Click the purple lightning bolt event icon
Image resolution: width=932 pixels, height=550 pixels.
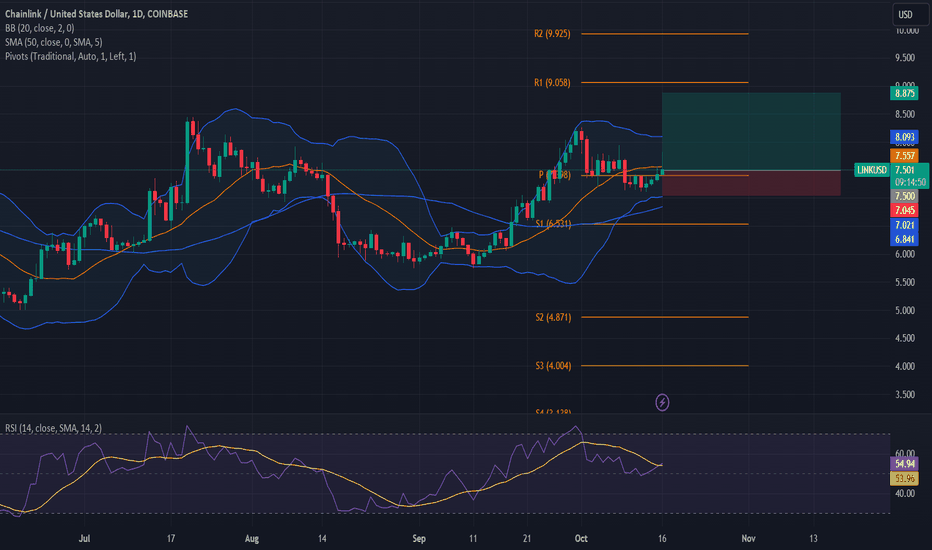[662, 403]
